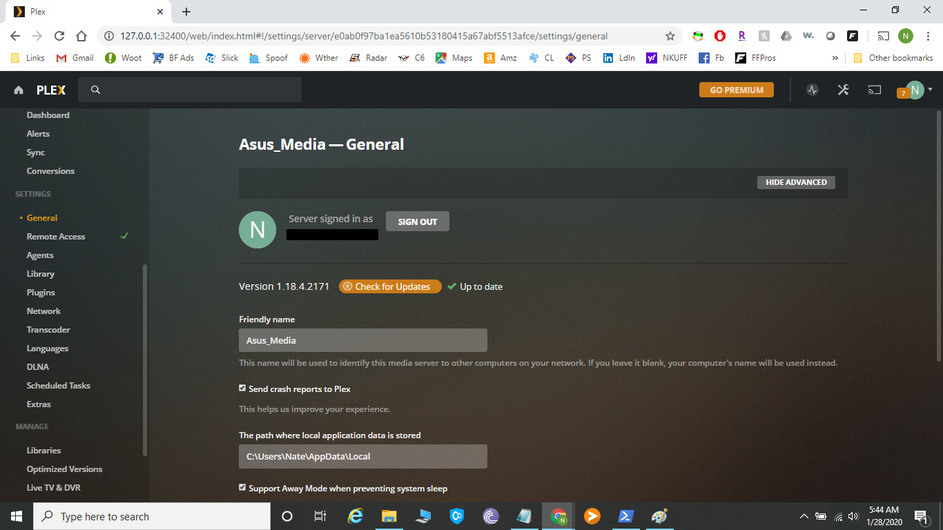Viewport: 943px width, 530px height.
Task: Open the Maps bookmark
Action: click(x=454, y=58)
